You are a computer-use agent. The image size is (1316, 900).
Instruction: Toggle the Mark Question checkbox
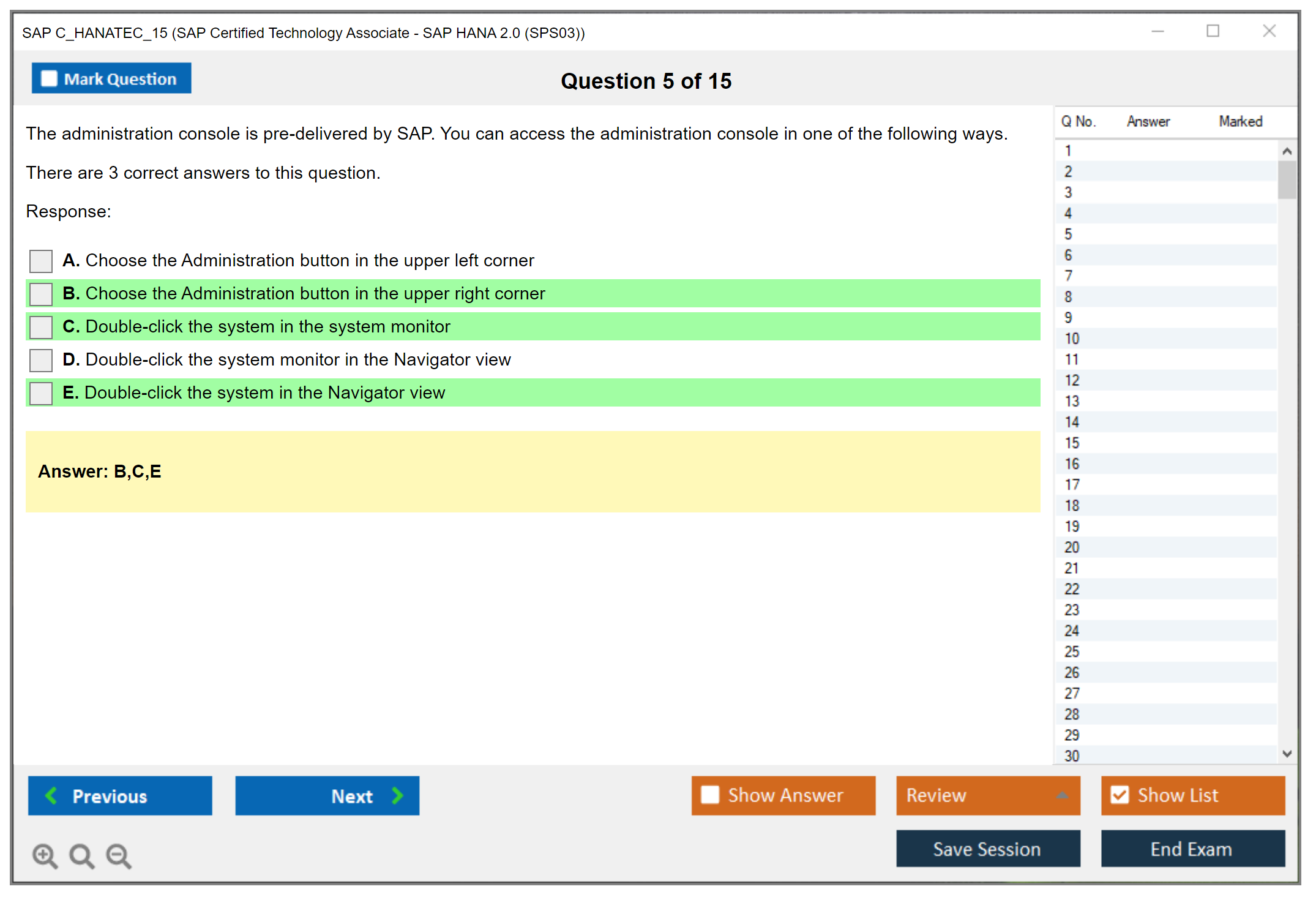click(x=49, y=78)
